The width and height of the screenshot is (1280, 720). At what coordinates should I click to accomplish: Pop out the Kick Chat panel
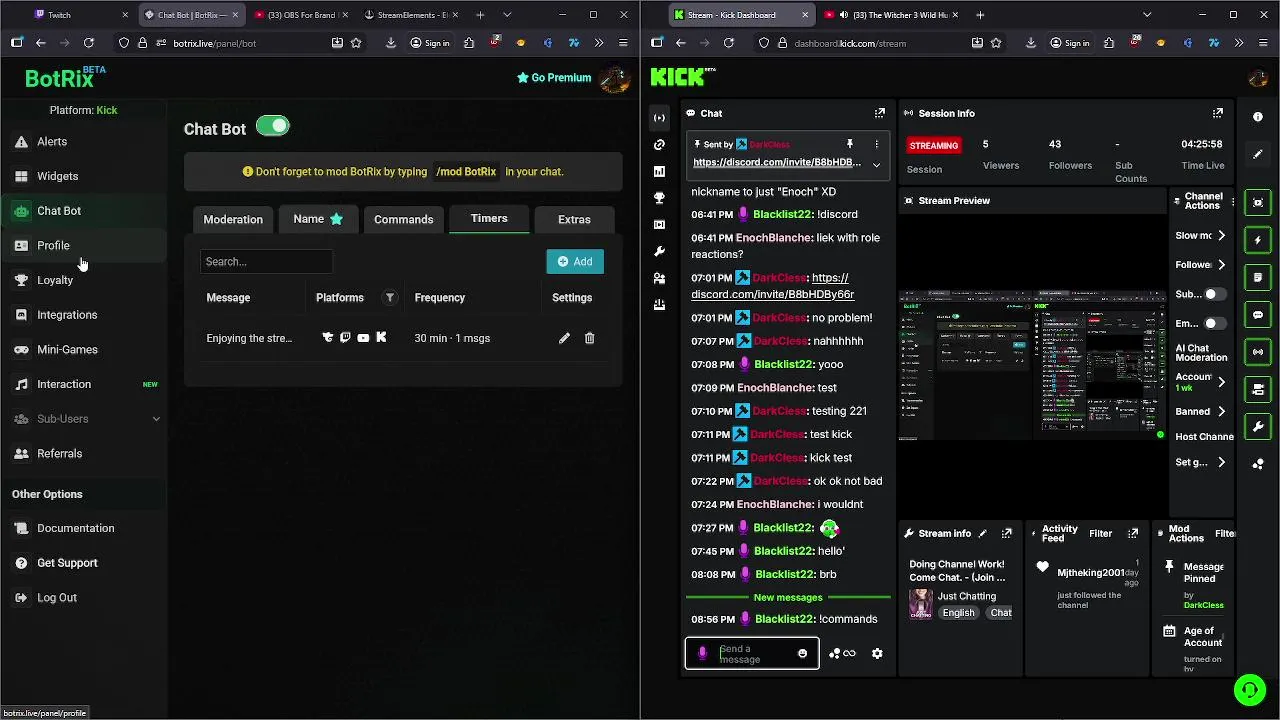(880, 114)
